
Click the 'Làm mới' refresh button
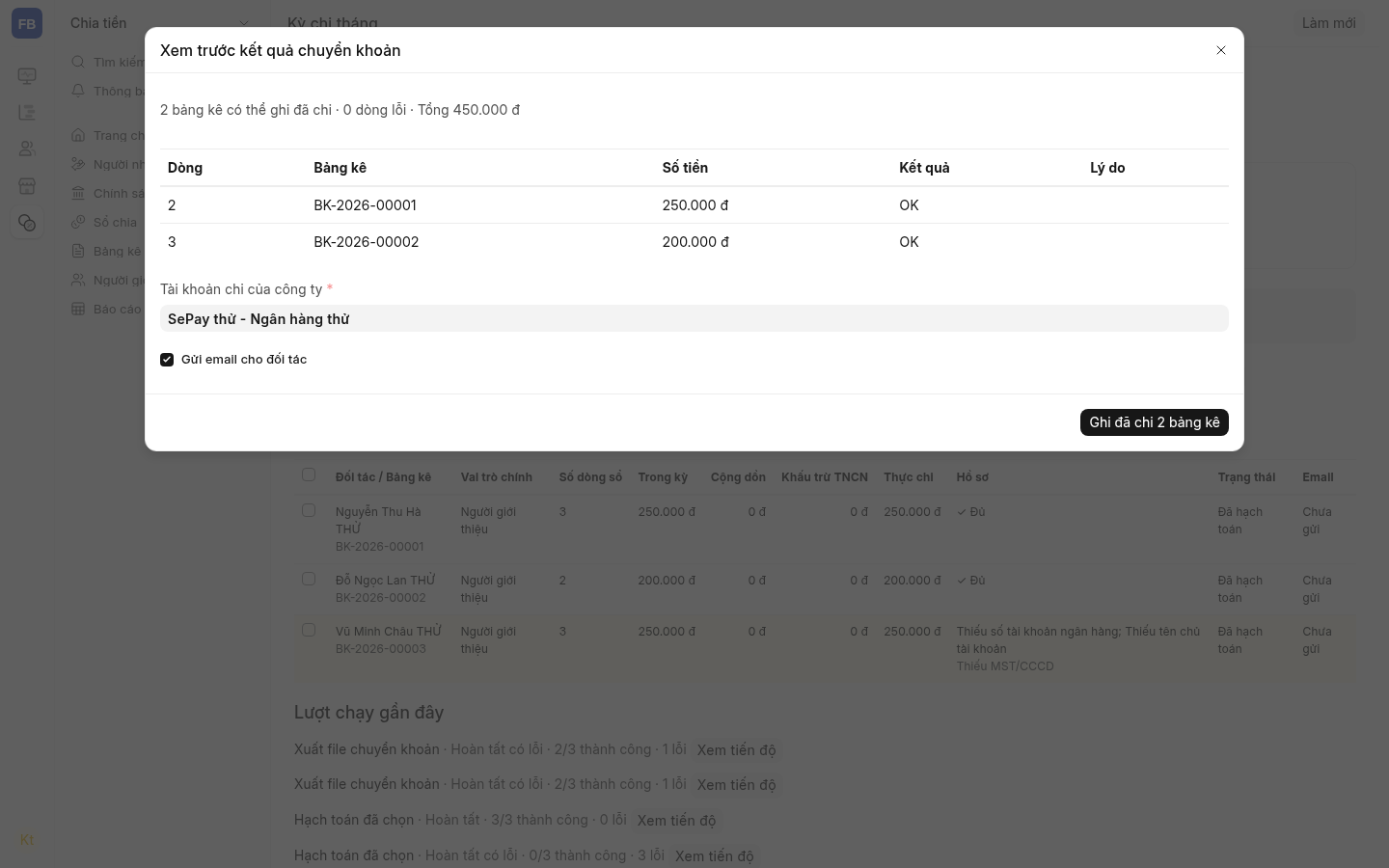click(x=1328, y=23)
